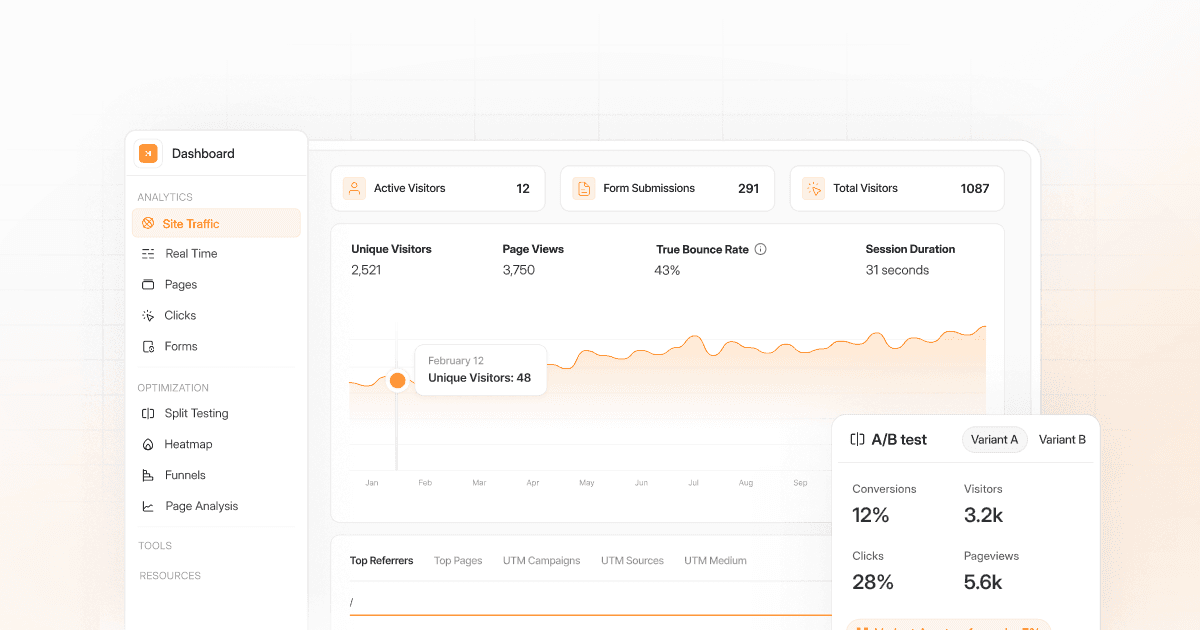Viewport: 1200px width, 630px height.
Task: Click the Funnels sidebar icon
Action: click(x=148, y=475)
